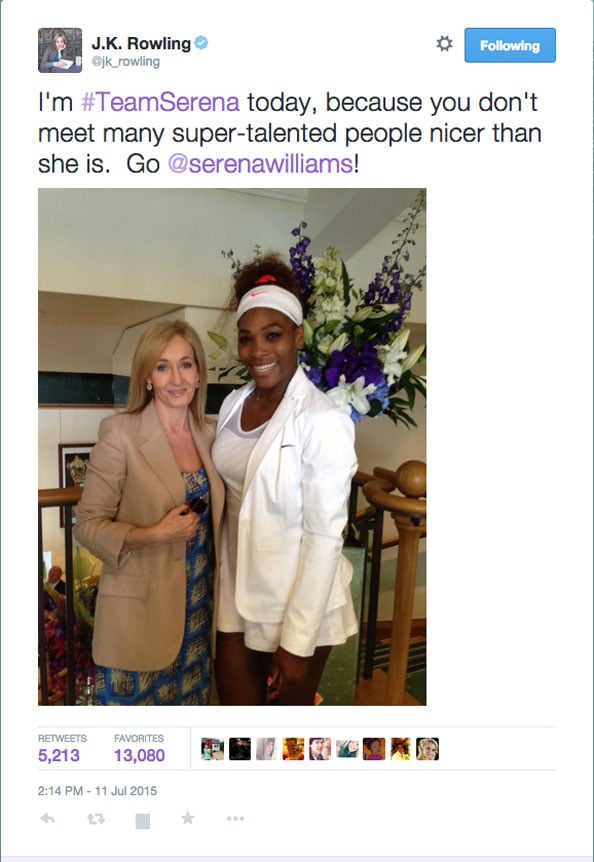This screenshot has width=594, height=862.
Task: Open the @jk_rowling handle link
Action: [126, 61]
